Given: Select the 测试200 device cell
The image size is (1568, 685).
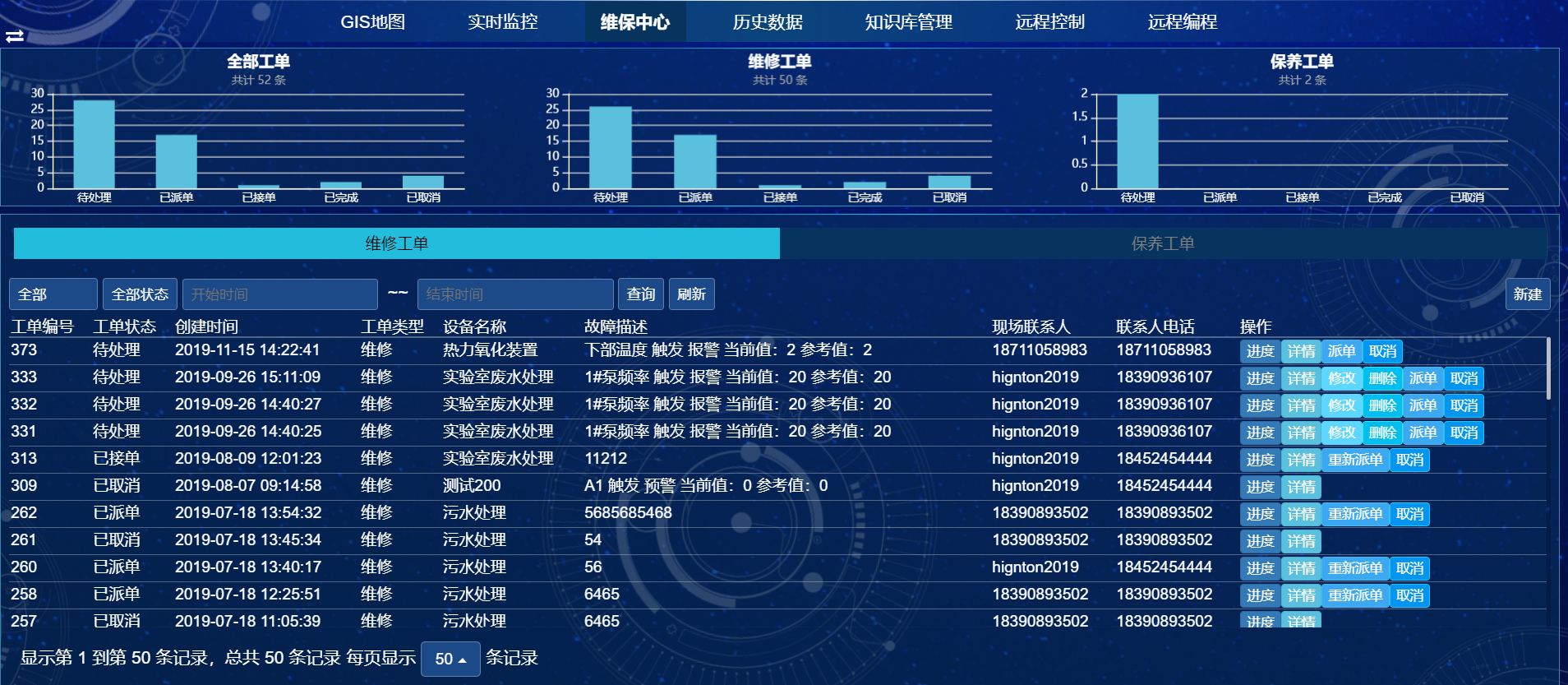Looking at the screenshot, I should coord(472,485).
